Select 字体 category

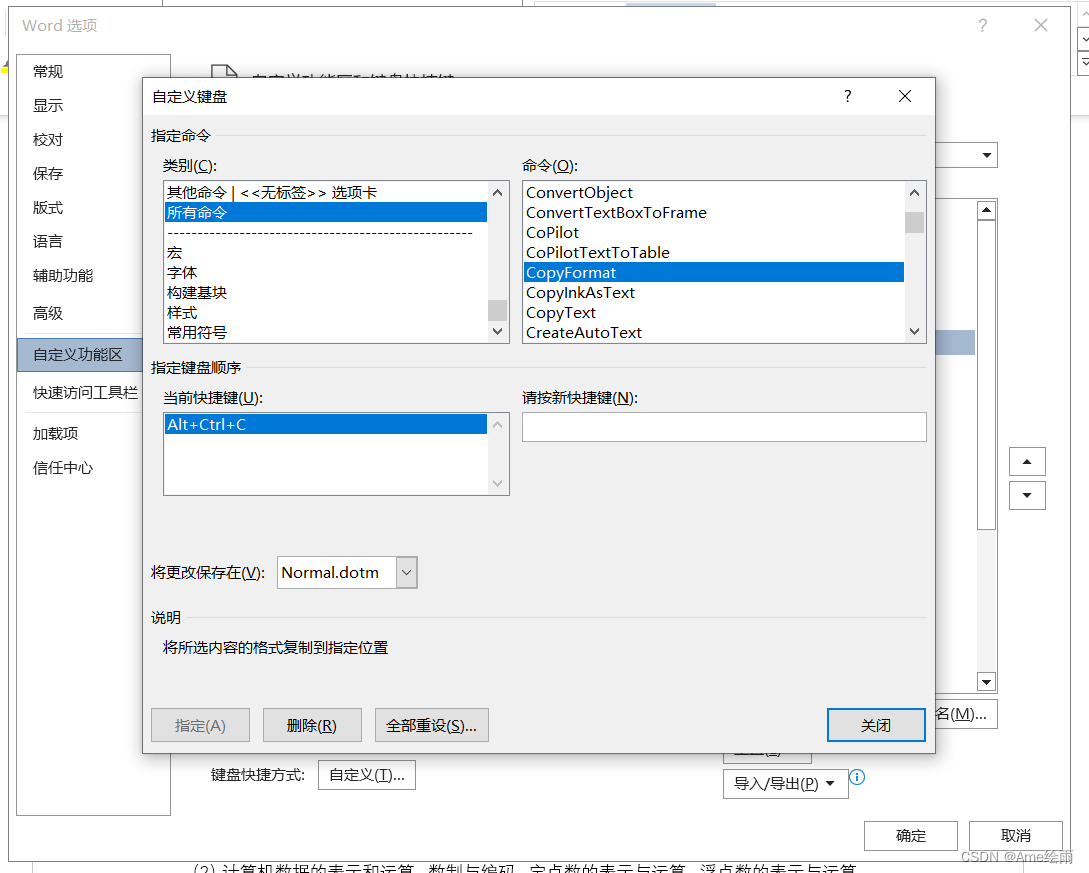[x=326, y=273]
